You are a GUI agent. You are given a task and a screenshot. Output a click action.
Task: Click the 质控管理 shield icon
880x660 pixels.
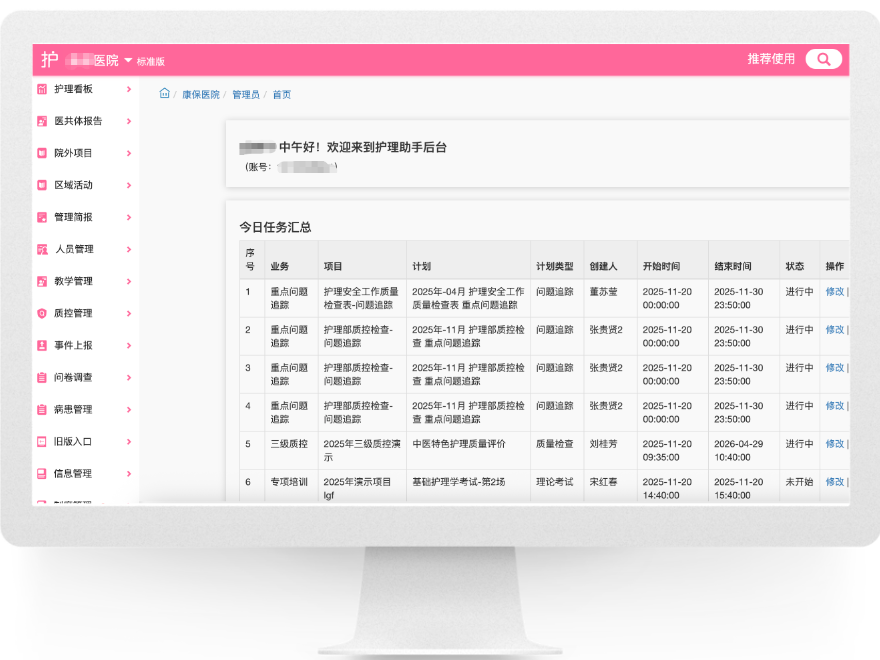click(42, 313)
